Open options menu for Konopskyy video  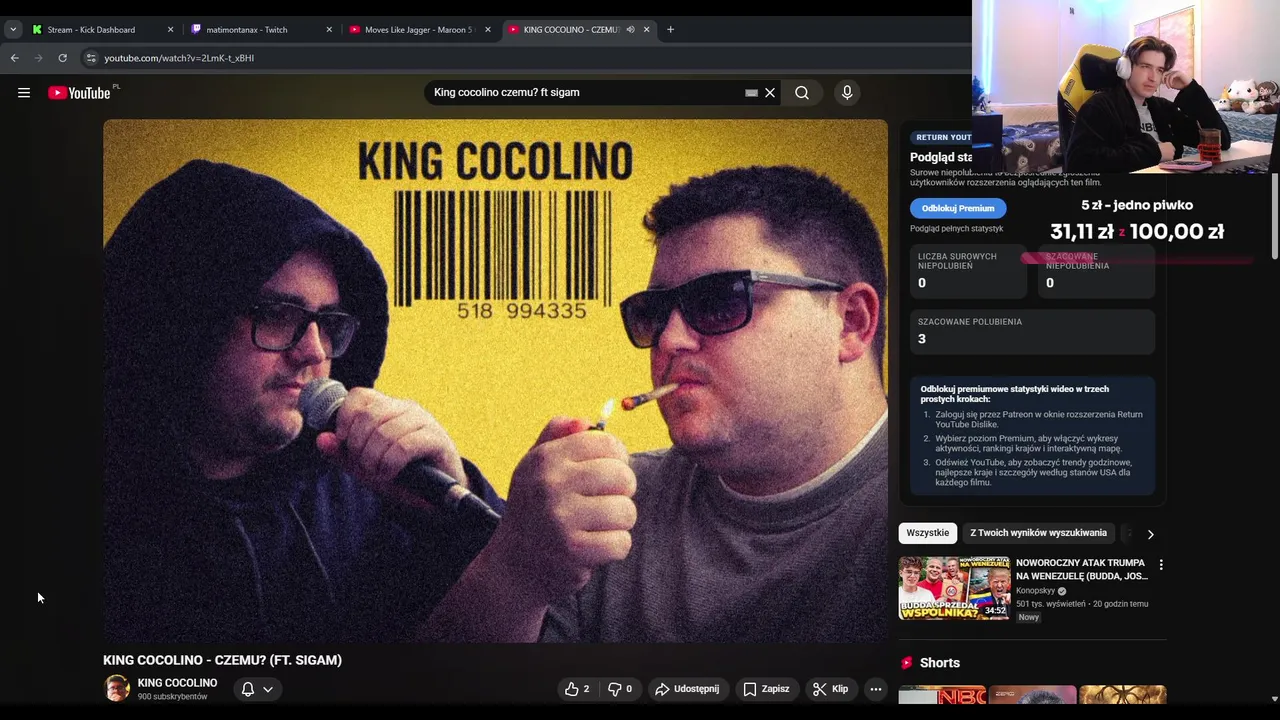point(1160,565)
